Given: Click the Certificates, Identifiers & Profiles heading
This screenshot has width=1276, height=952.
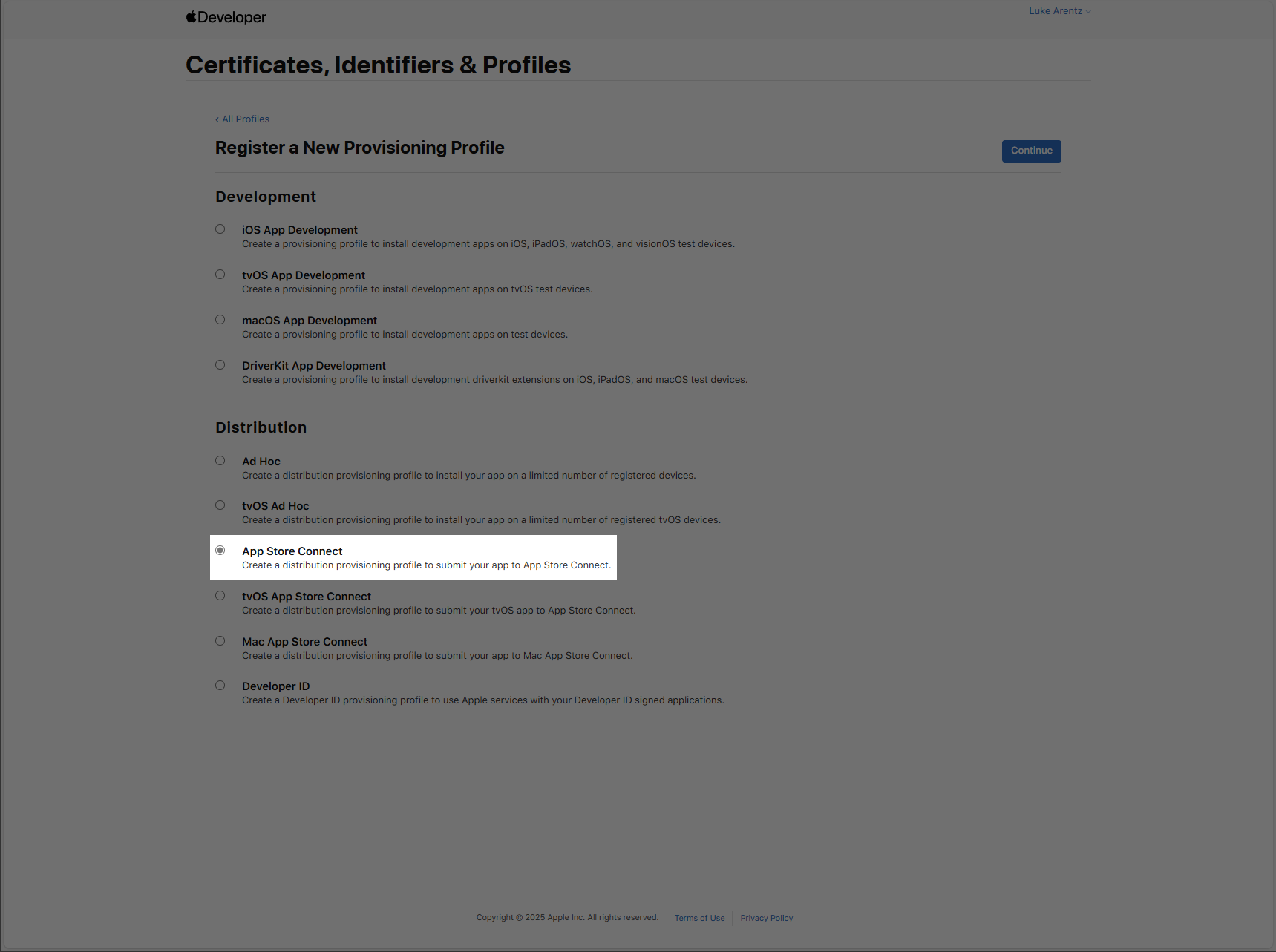Looking at the screenshot, I should point(379,65).
